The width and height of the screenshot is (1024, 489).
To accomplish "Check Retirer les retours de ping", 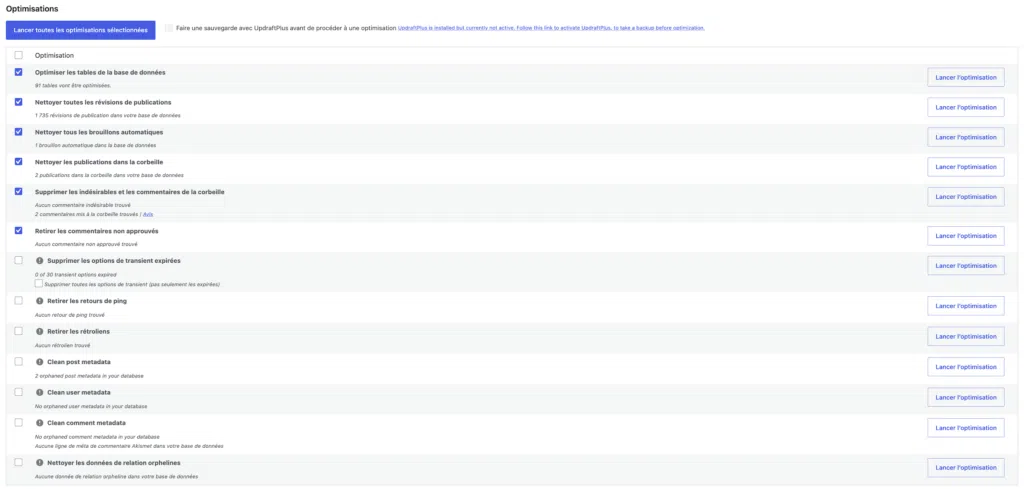I will [18, 300].
